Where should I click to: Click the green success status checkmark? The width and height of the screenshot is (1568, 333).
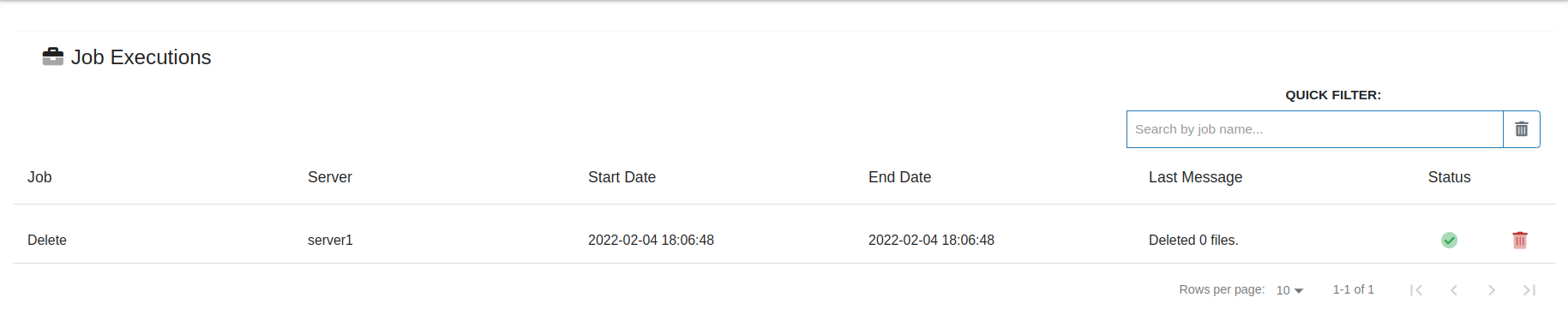(x=1449, y=240)
